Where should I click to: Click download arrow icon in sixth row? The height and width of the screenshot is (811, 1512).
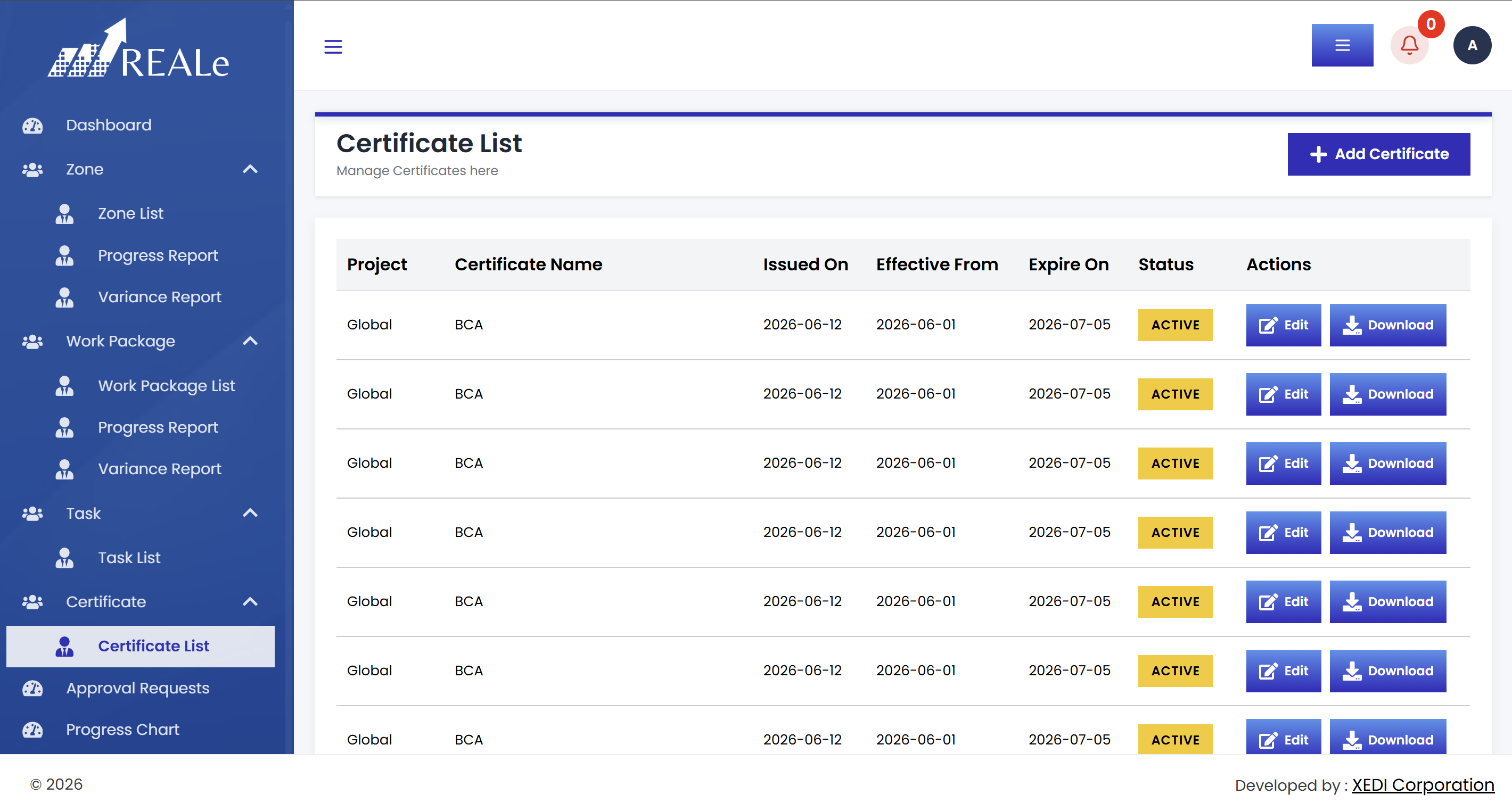point(1351,672)
